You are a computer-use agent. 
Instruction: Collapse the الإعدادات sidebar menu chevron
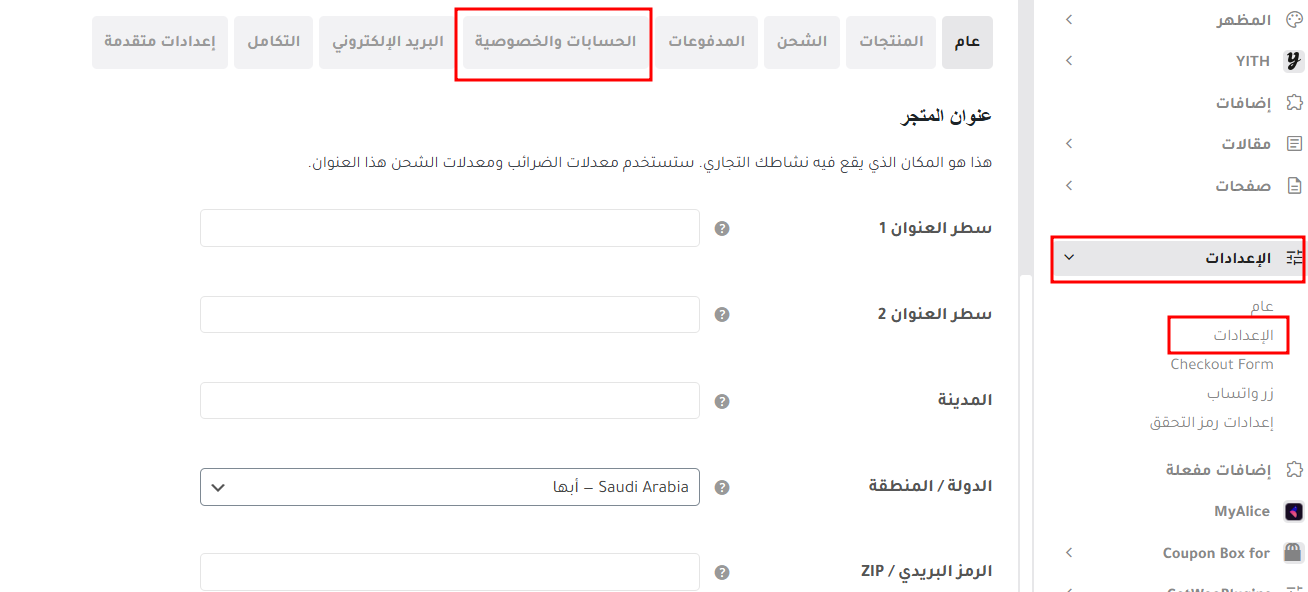(1069, 258)
